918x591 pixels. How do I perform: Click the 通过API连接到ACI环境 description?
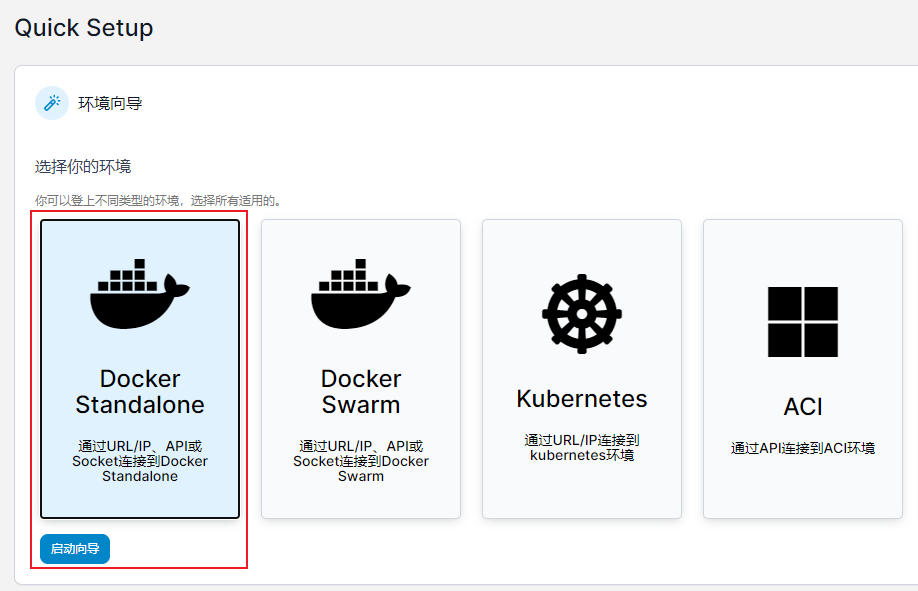click(803, 448)
